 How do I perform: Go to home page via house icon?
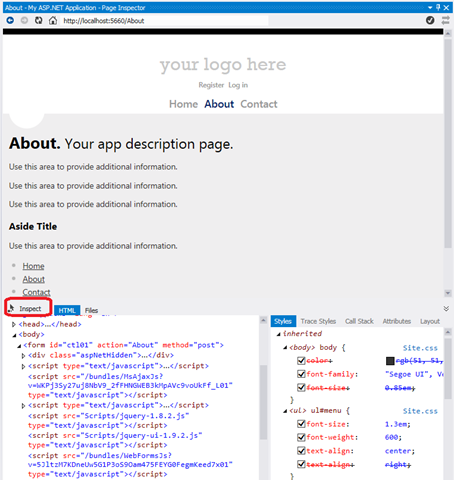tap(53, 21)
